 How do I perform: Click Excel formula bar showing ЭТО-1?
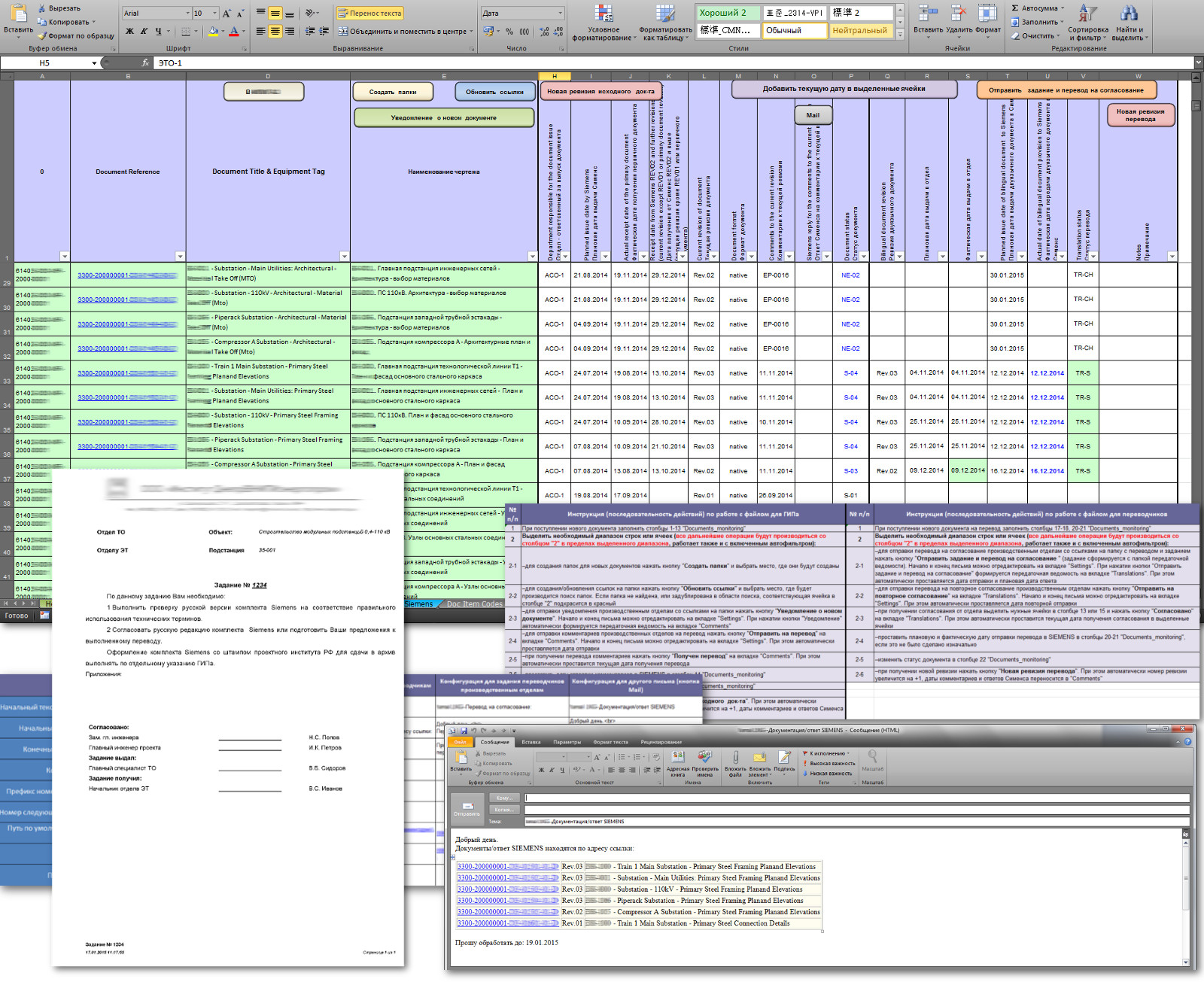673,63
